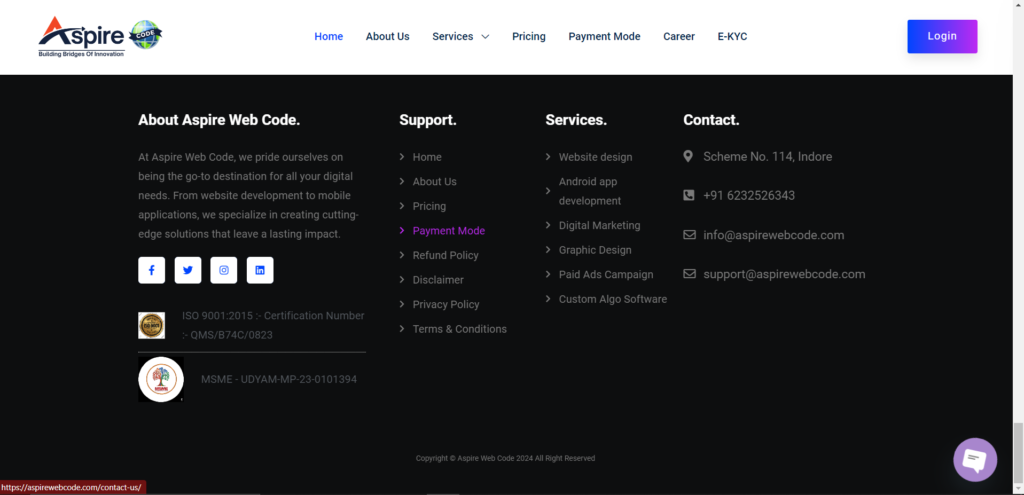The height and width of the screenshot is (495, 1024).
Task: Click the ISO 9001 certification badge
Action: tap(152, 325)
